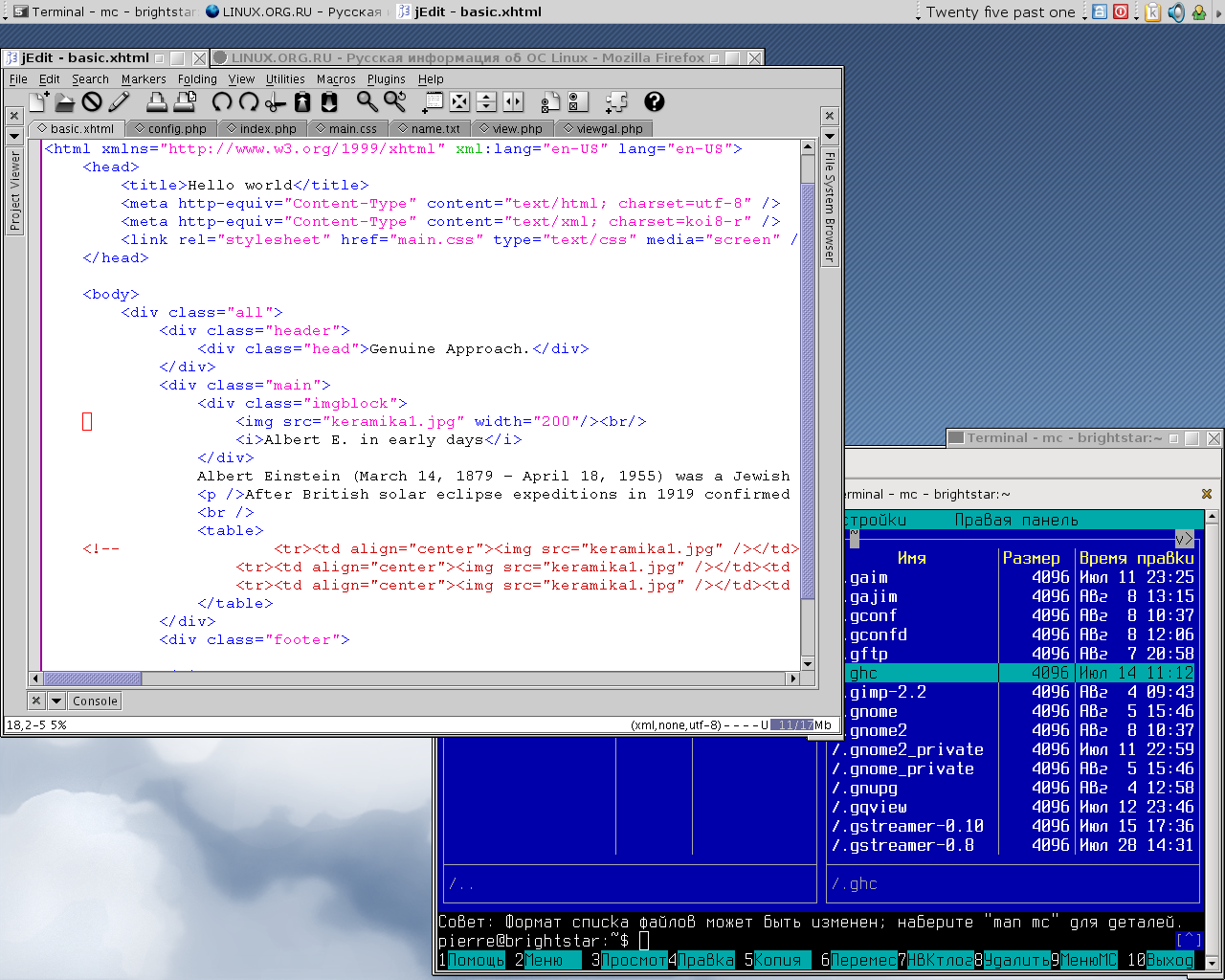Image resolution: width=1225 pixels, height=980 pixels.
Task: Open bottom docking area dropdown menu
Action: [56, 701]
